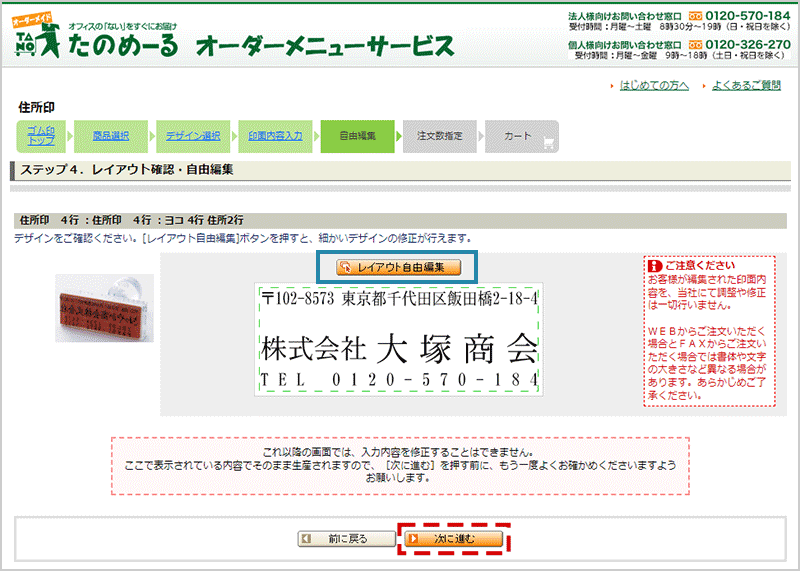Click the 次に進む button
800x571 pixels.
[x=454, y=539]
